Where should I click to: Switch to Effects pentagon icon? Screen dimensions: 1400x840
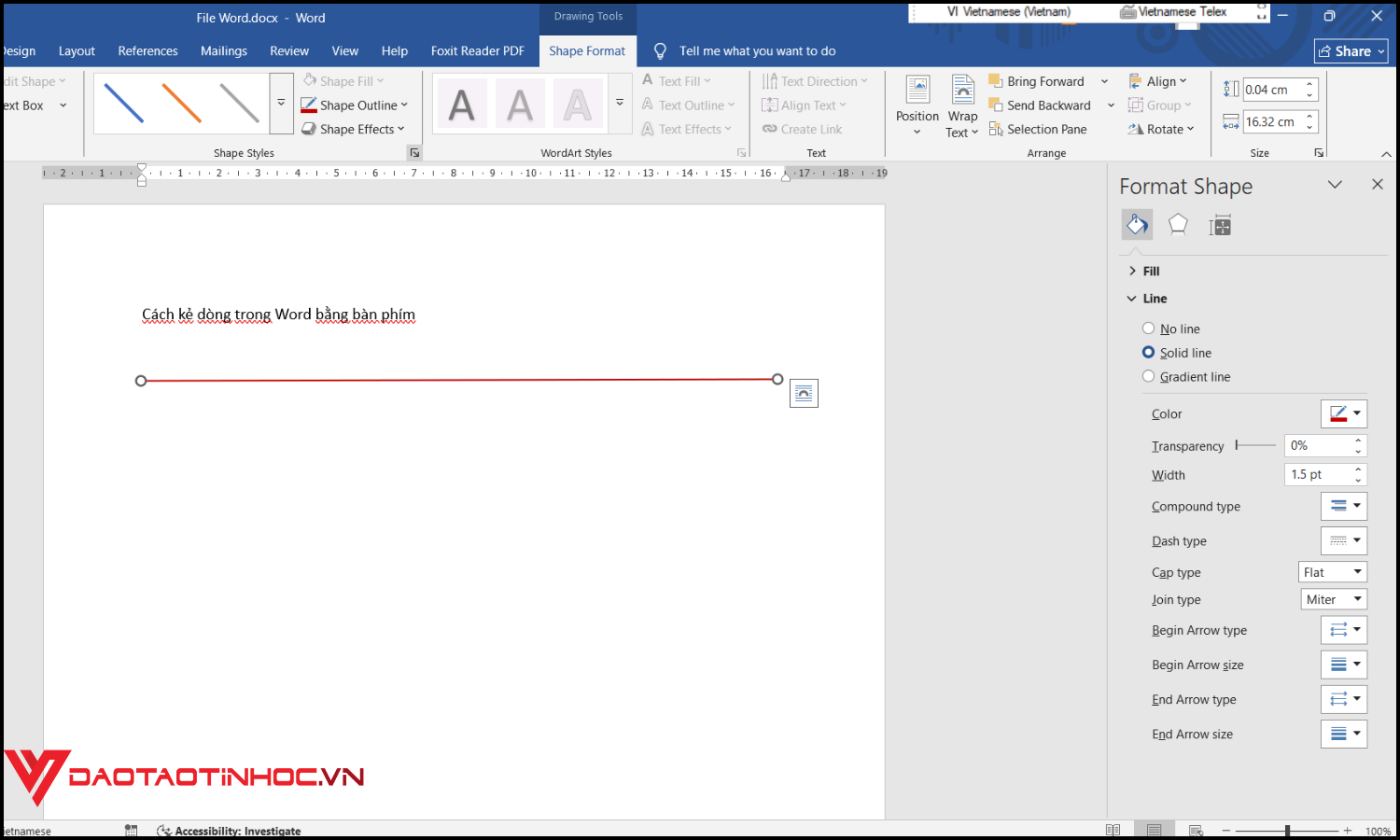point(1178,225)
